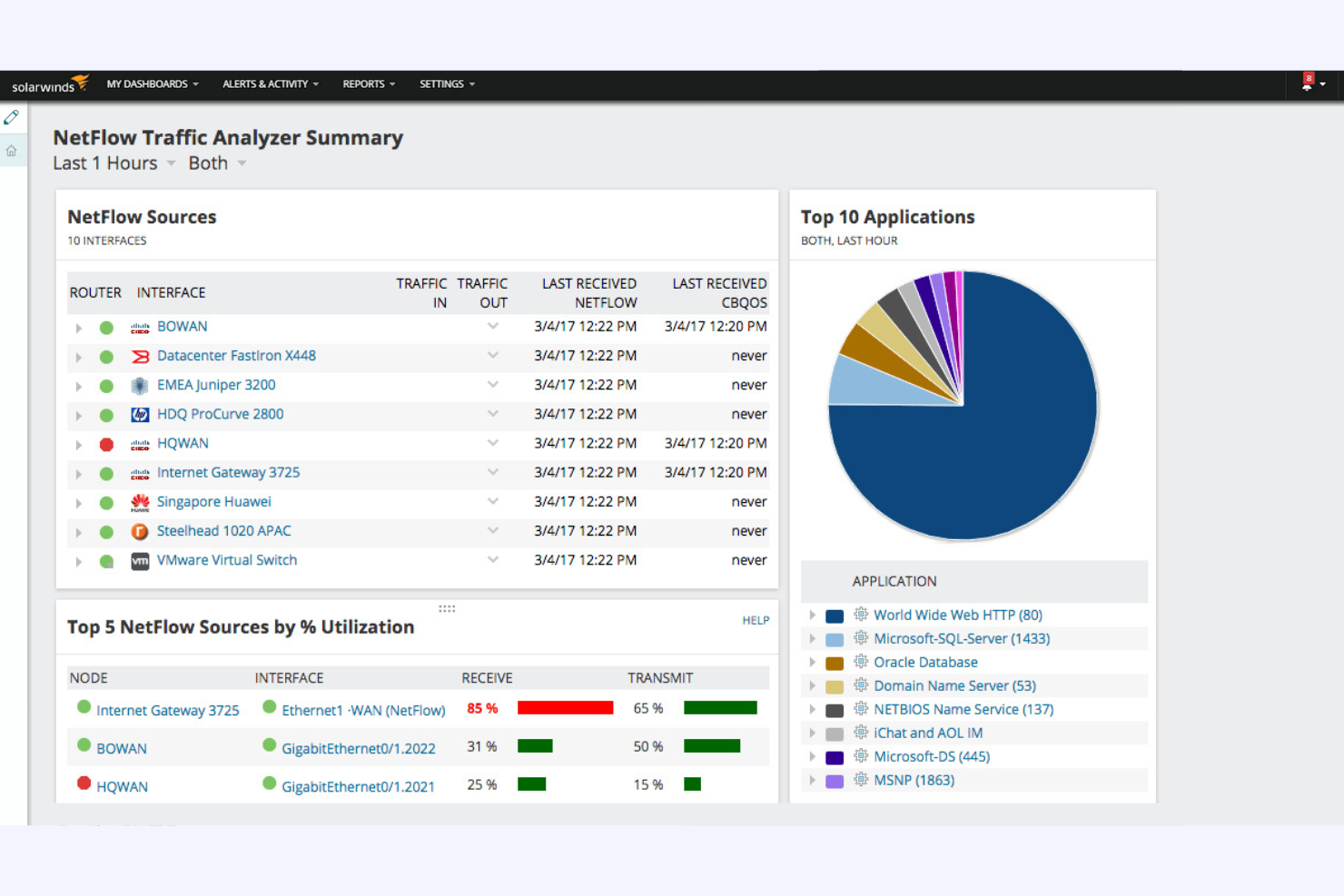Expand the BOWAN router row
1344x896 pixels.
78,328
